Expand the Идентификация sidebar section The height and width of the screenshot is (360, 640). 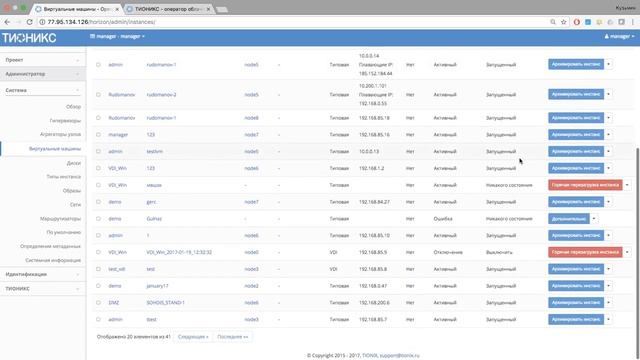tap(42, 274)
